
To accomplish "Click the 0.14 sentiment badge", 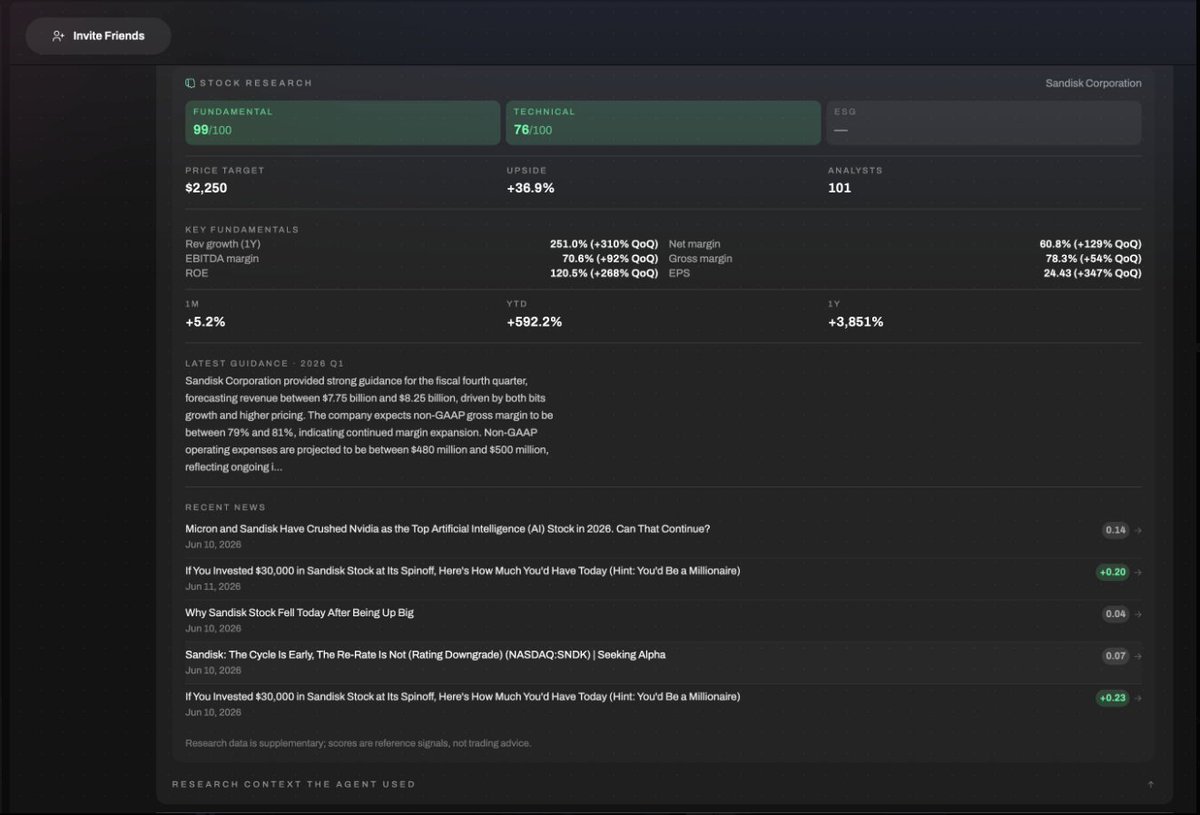I will point(1115,530).
